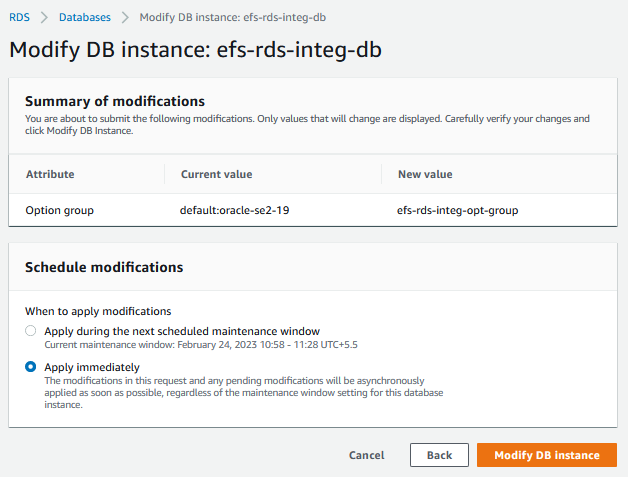Click the New value column header
Screen dimensions: 628x477
click(425, 174)
